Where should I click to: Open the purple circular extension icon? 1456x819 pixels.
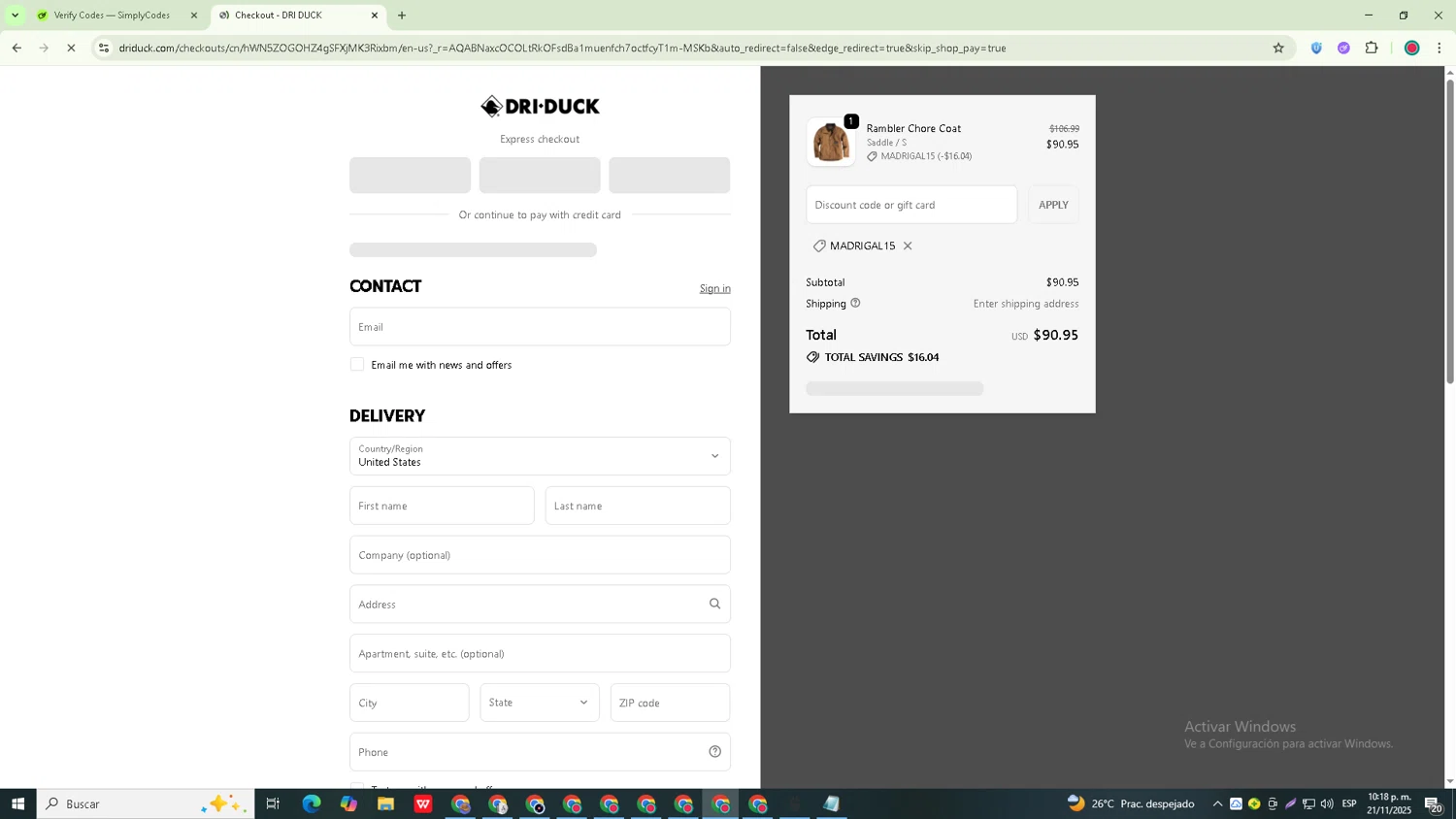[x=1343, y=48]
